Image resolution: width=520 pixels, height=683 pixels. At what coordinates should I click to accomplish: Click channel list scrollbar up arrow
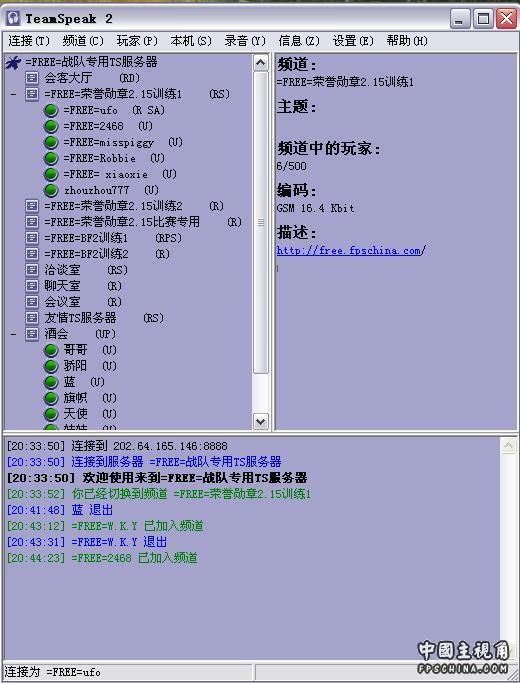[260, 63]
